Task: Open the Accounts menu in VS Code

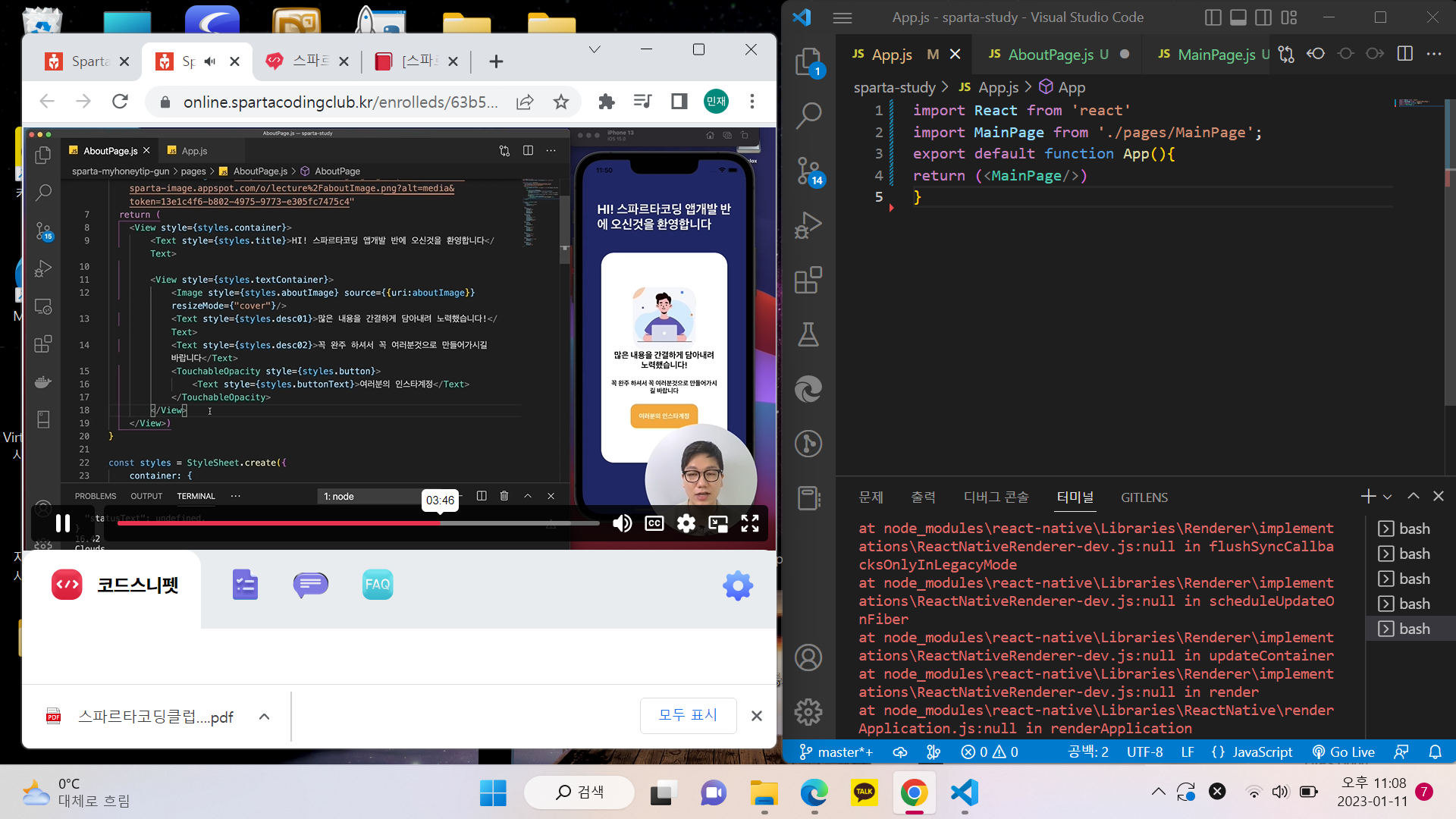Action: click(808, 657)
